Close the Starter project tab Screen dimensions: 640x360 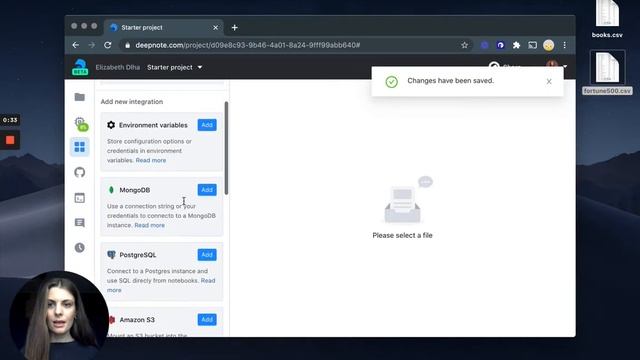(x=216, y=28)
